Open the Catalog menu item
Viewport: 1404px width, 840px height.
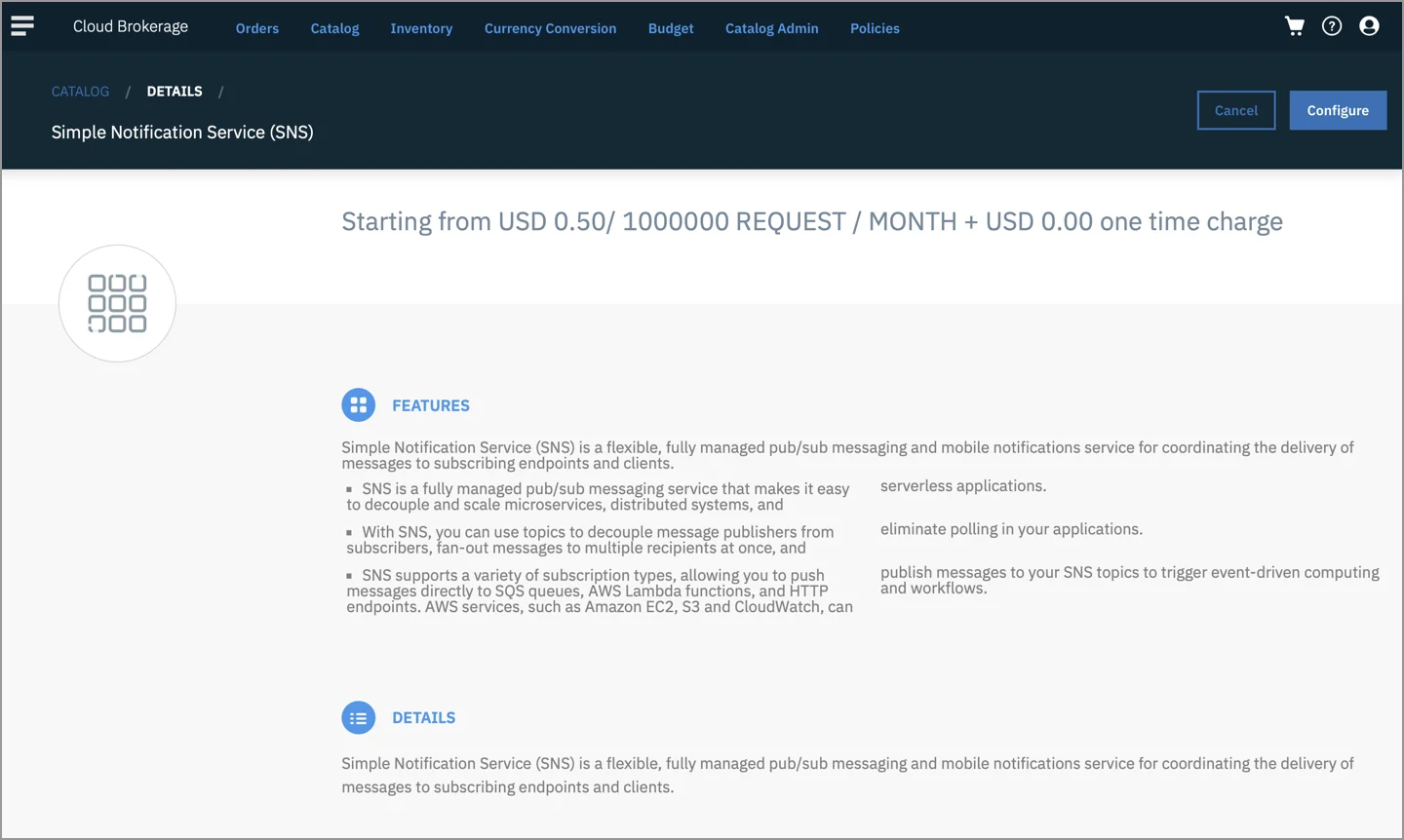(x=334, y=28)
